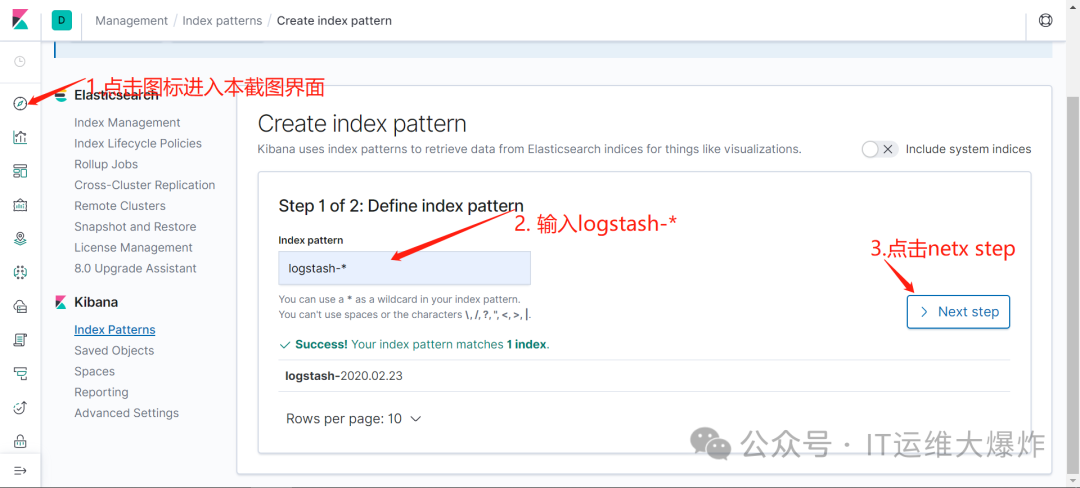
Task: Open Index Management link
Action: point(127,123)
